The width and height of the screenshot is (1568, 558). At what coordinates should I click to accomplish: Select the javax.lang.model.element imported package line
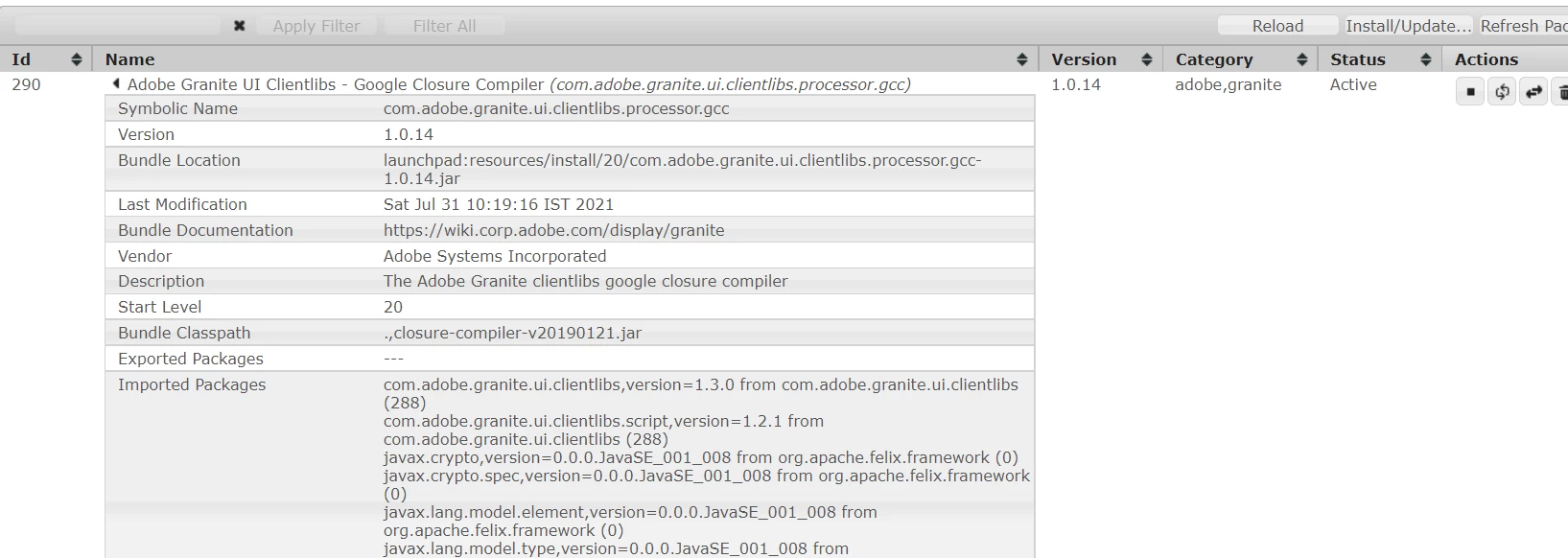(x=630, y=521)
